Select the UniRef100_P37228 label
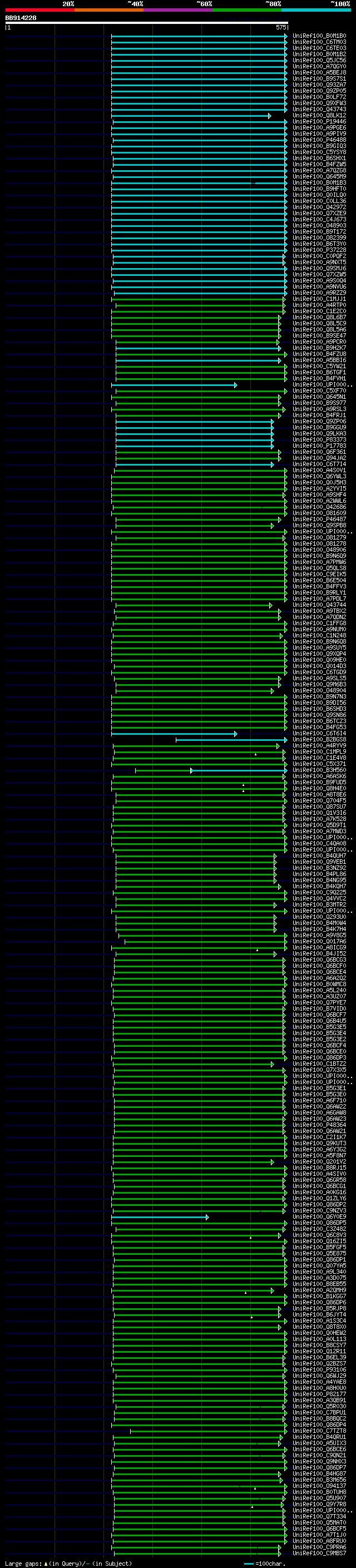 pyautogui.click(x=319, y=250)
